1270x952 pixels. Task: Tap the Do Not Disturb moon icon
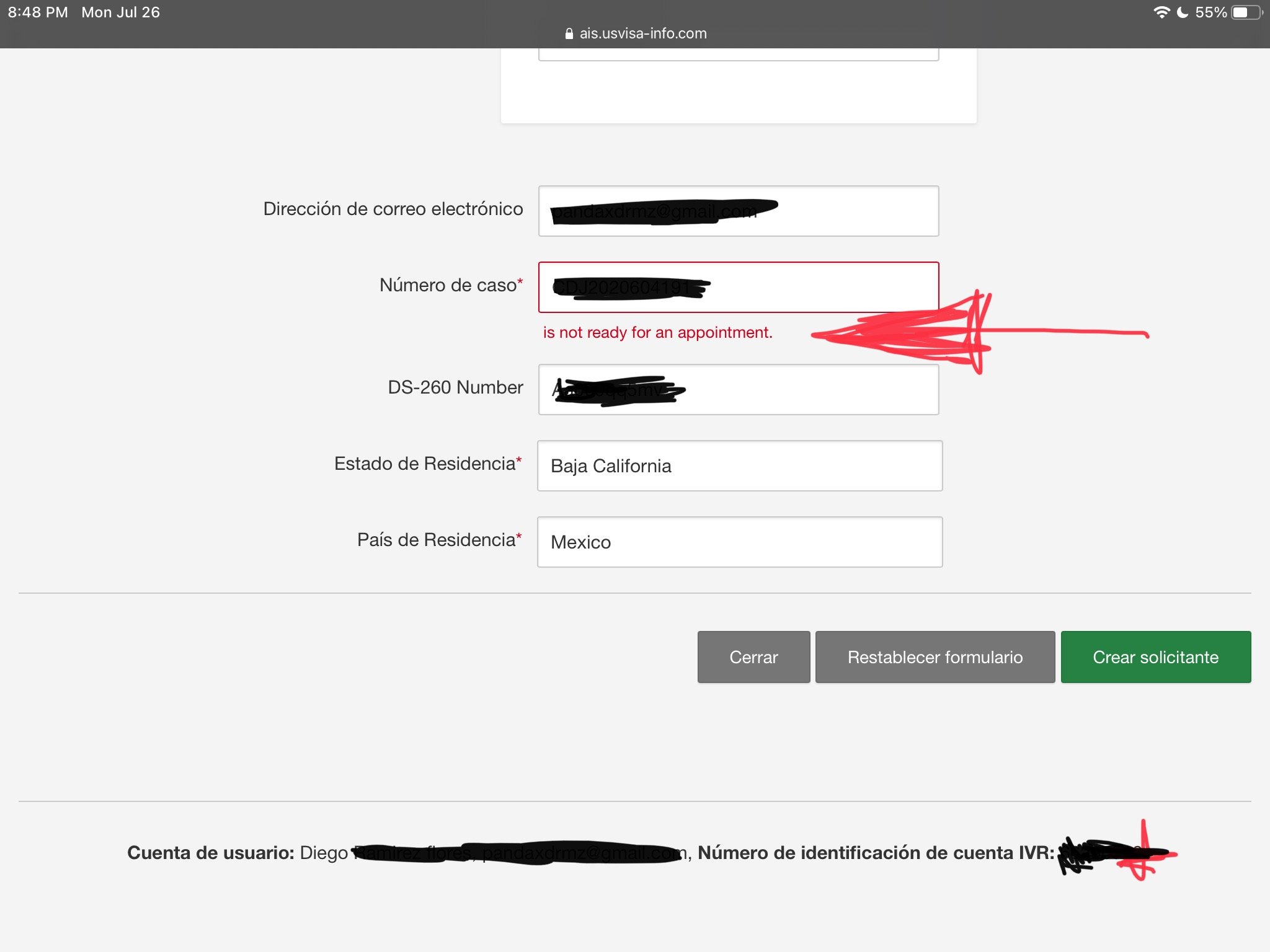tap(1183, 12)
